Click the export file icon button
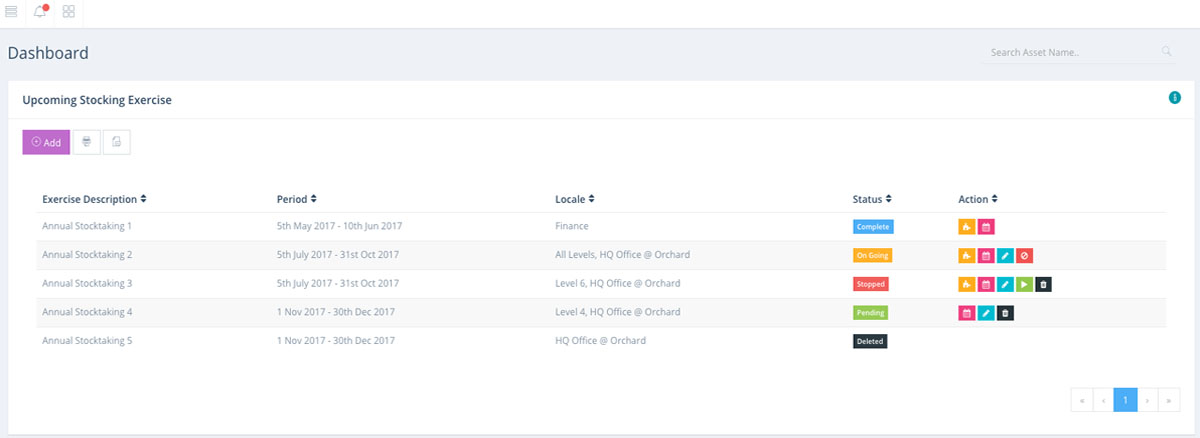This screenshot has height=438, width=1200. tap(116, 142)
